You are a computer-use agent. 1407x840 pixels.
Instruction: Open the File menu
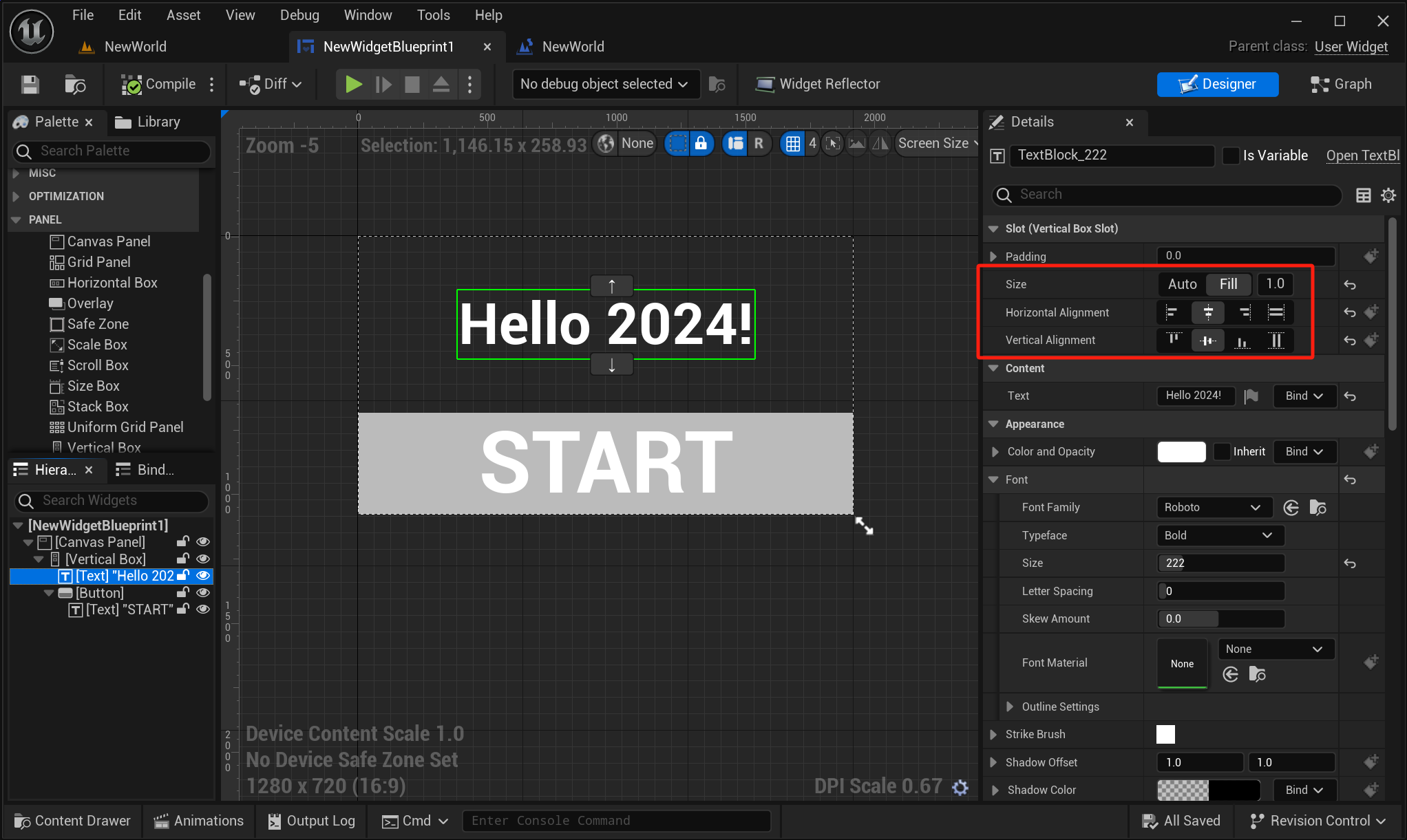83,14
